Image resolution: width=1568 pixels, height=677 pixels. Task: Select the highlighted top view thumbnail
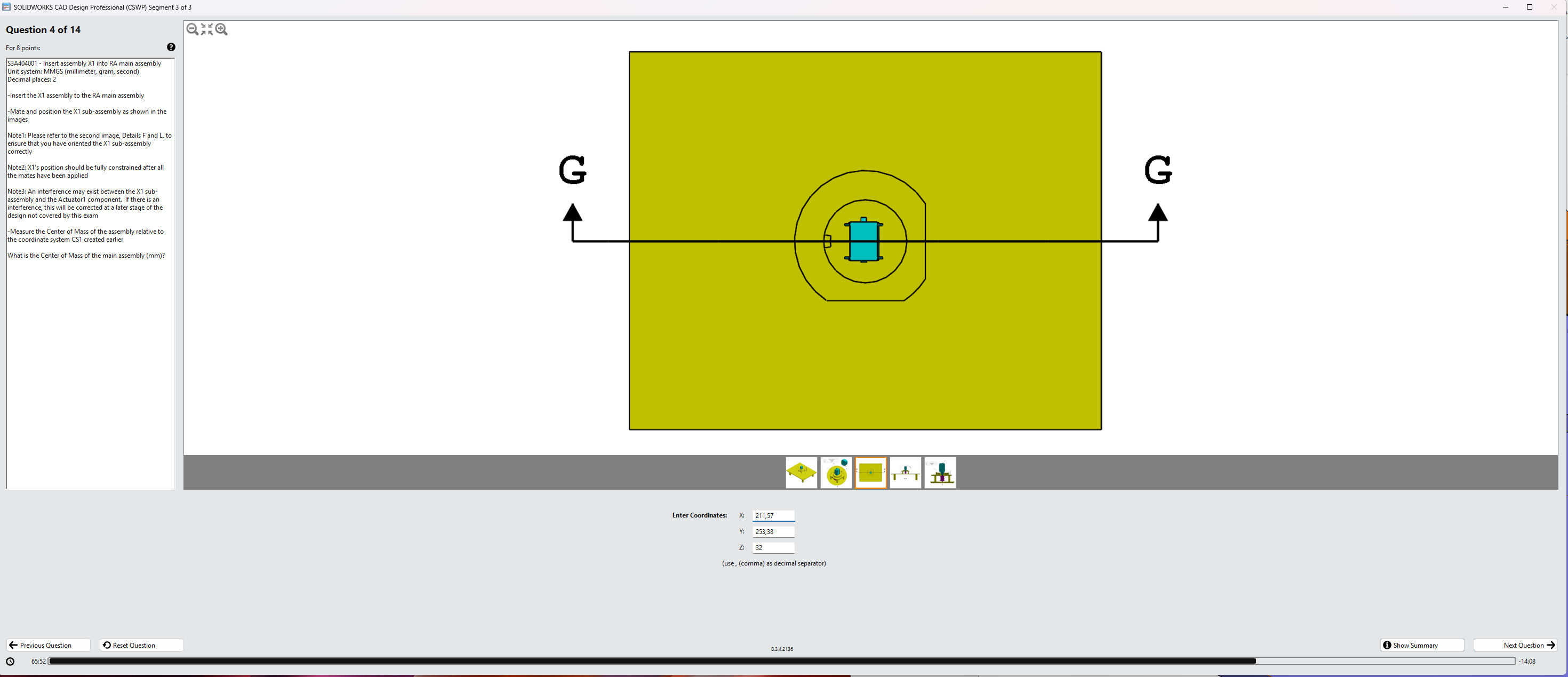(x=870, y=473)
